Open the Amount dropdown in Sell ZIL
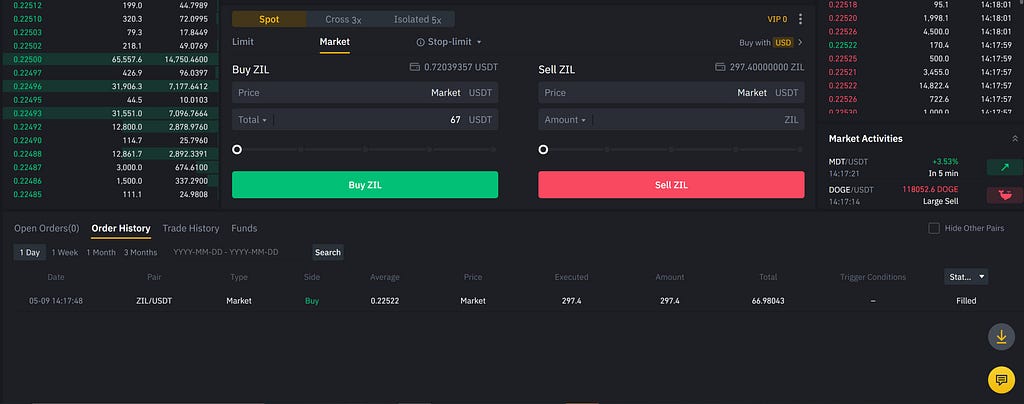The width and height of the screenshot is (1024, 404). [565, 120]
